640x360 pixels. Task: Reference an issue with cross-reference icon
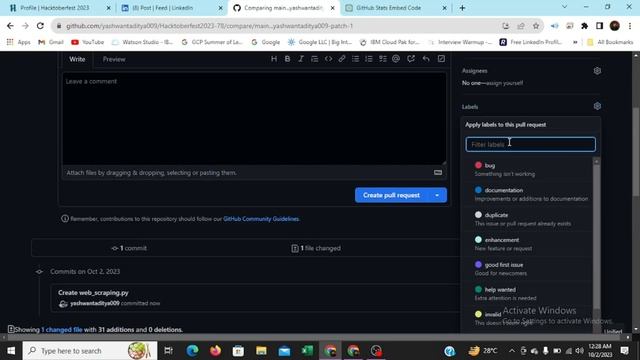click(x=411, y=59)
